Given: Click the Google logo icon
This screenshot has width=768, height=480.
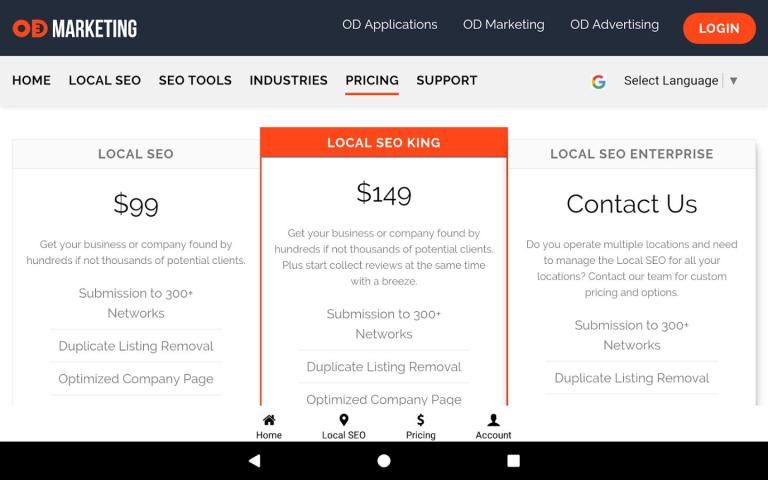Looking at the screenshot, I should [x=598, y=81].
